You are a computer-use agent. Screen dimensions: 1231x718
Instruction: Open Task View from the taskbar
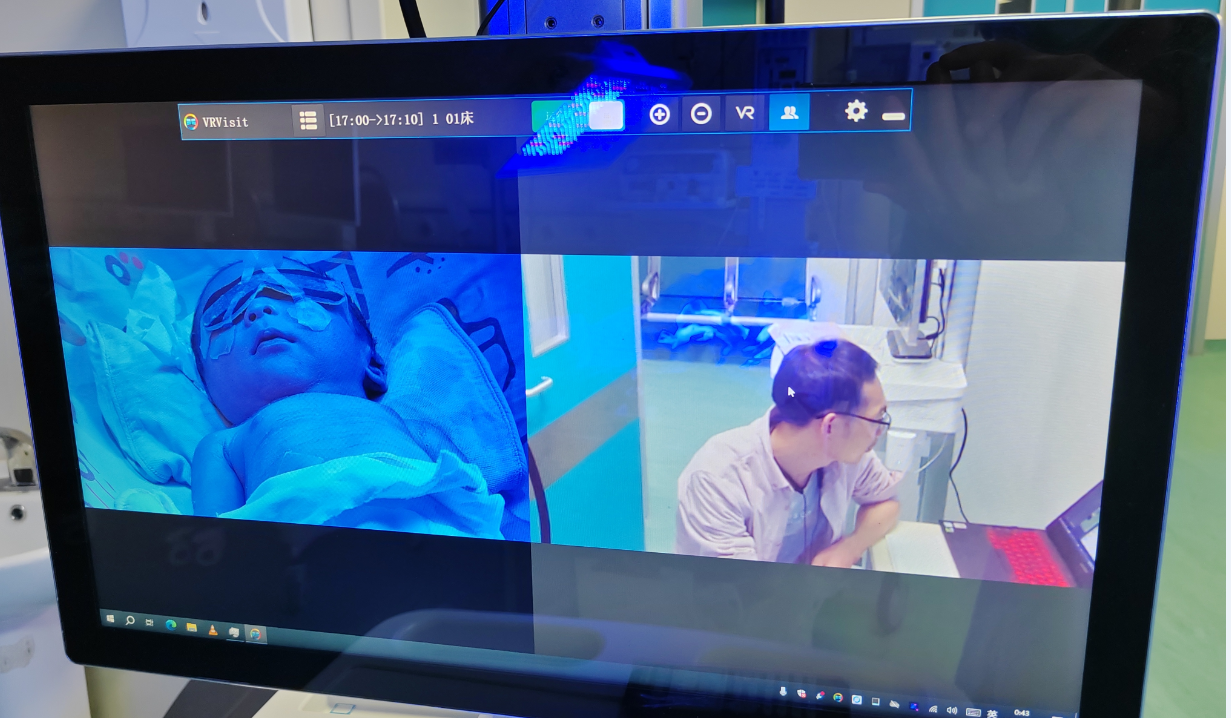(150, 623)
